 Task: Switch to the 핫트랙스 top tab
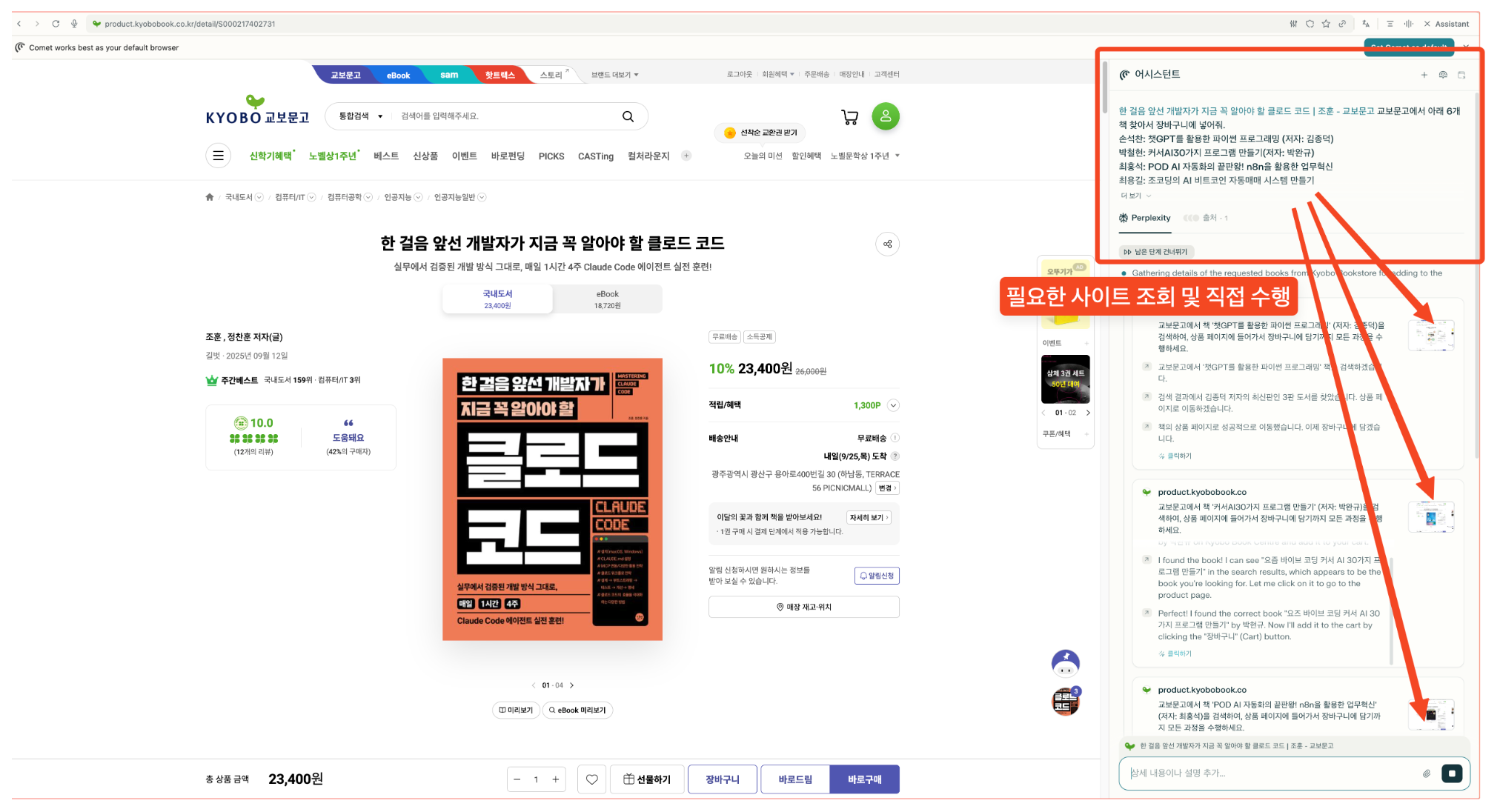coord(500,75)
